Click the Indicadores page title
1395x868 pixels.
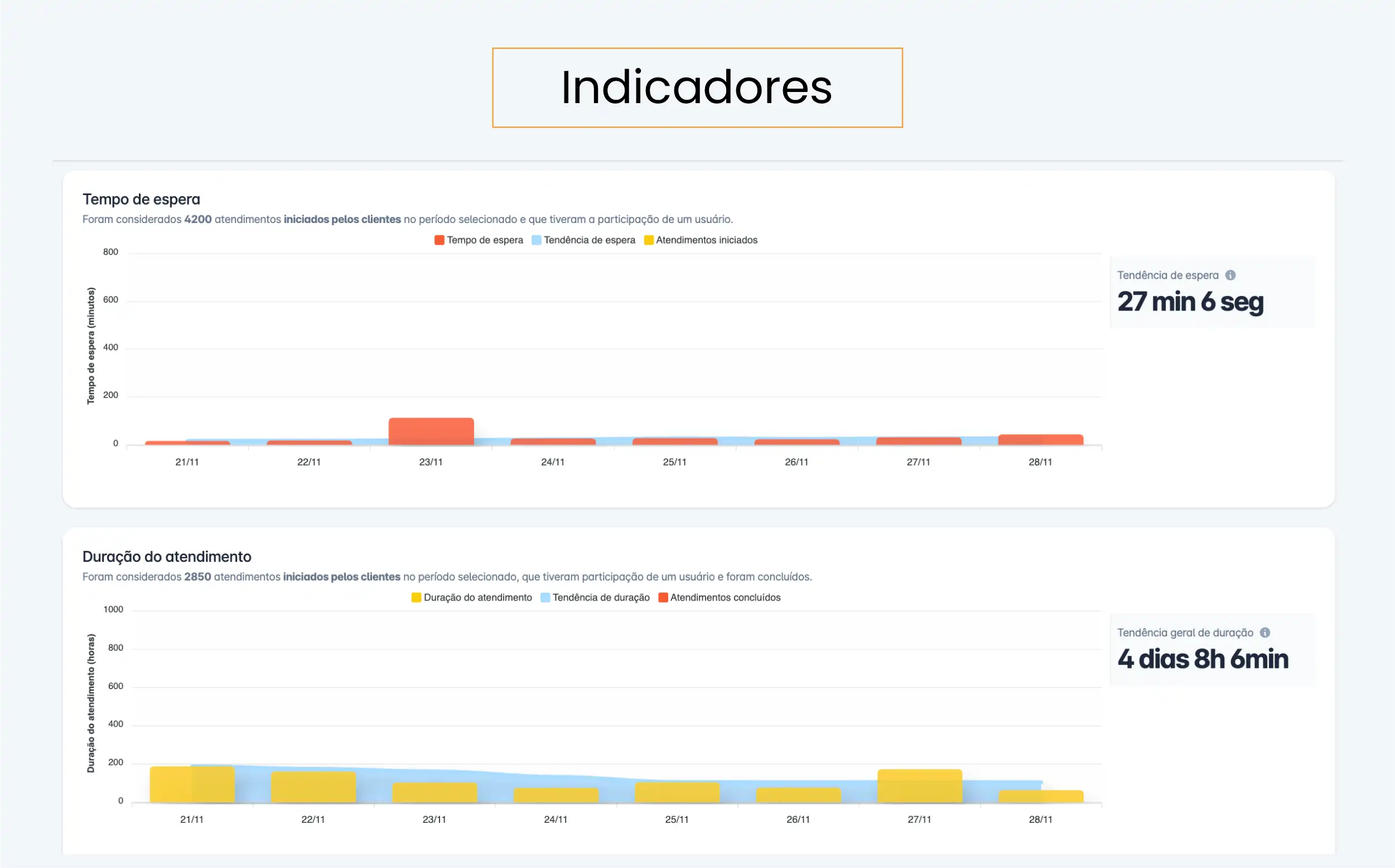(x=697, y=89)
